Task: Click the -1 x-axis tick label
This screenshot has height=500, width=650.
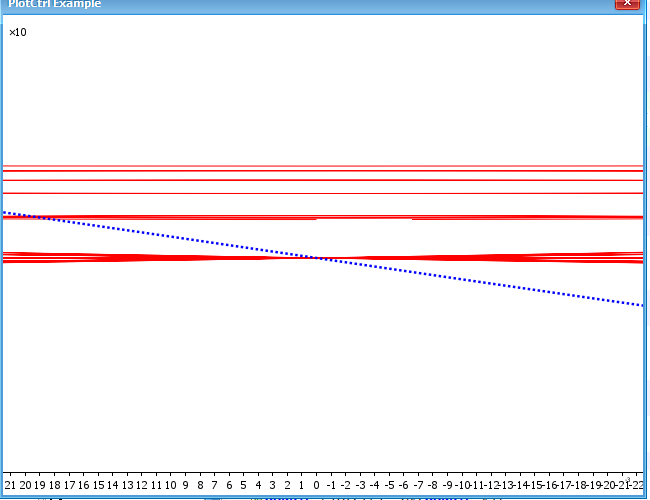Action: [331, 483]
